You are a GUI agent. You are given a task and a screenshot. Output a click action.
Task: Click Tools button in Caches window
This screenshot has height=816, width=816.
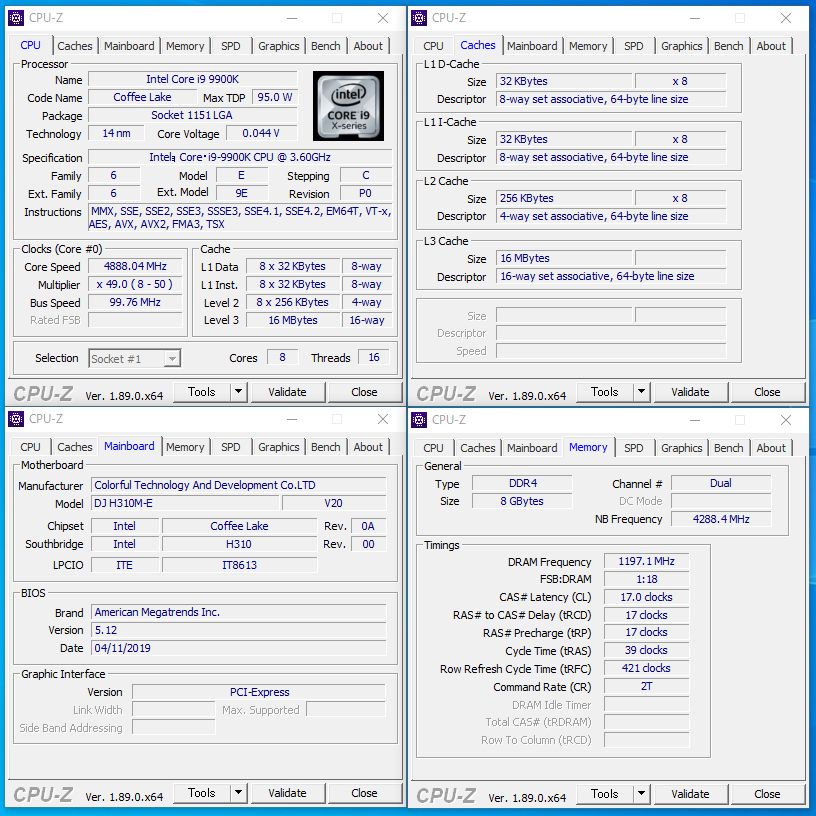click(x=605, y=392)
